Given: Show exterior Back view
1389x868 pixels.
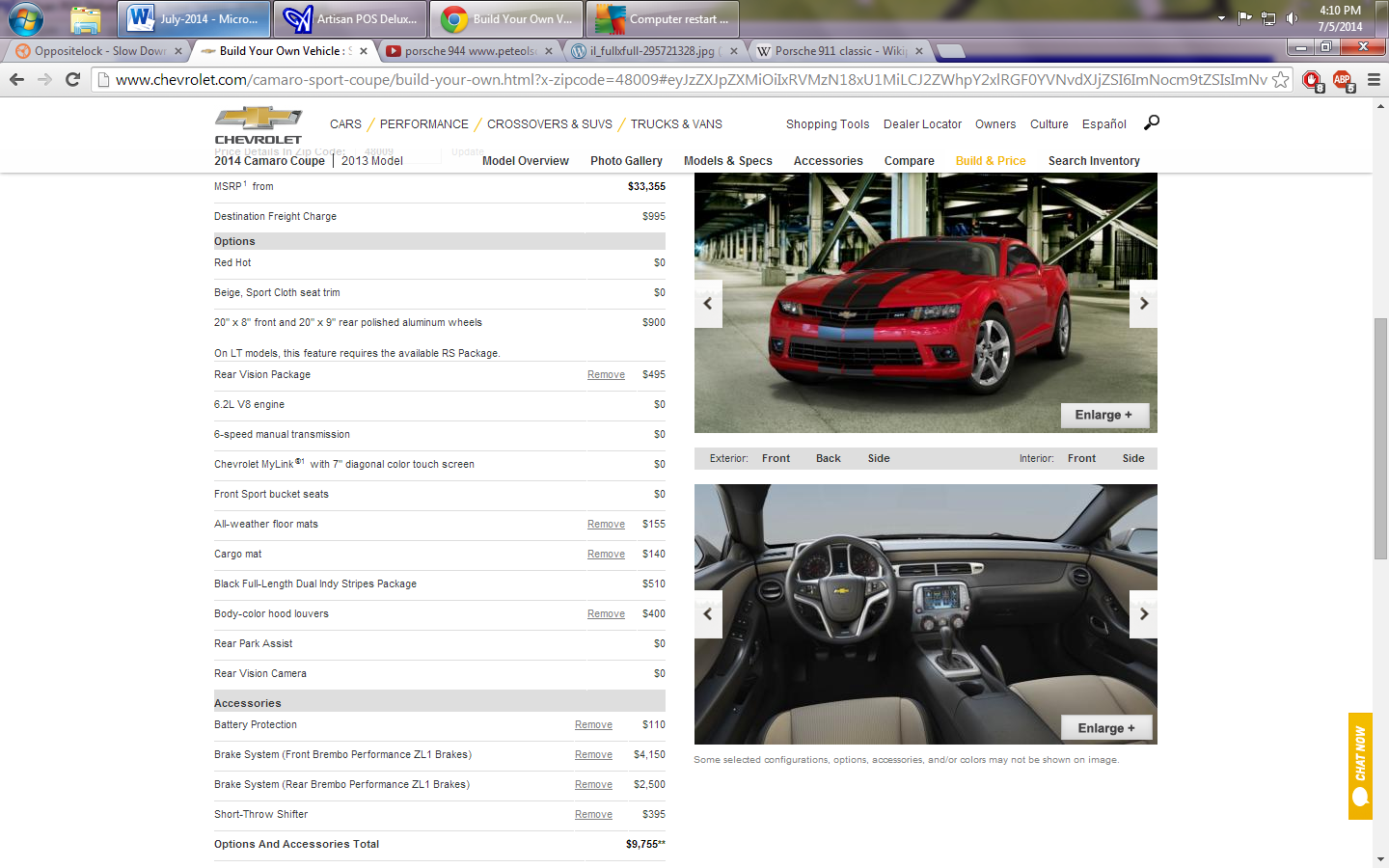Looking at the screenshot, I should pos(828,459).
